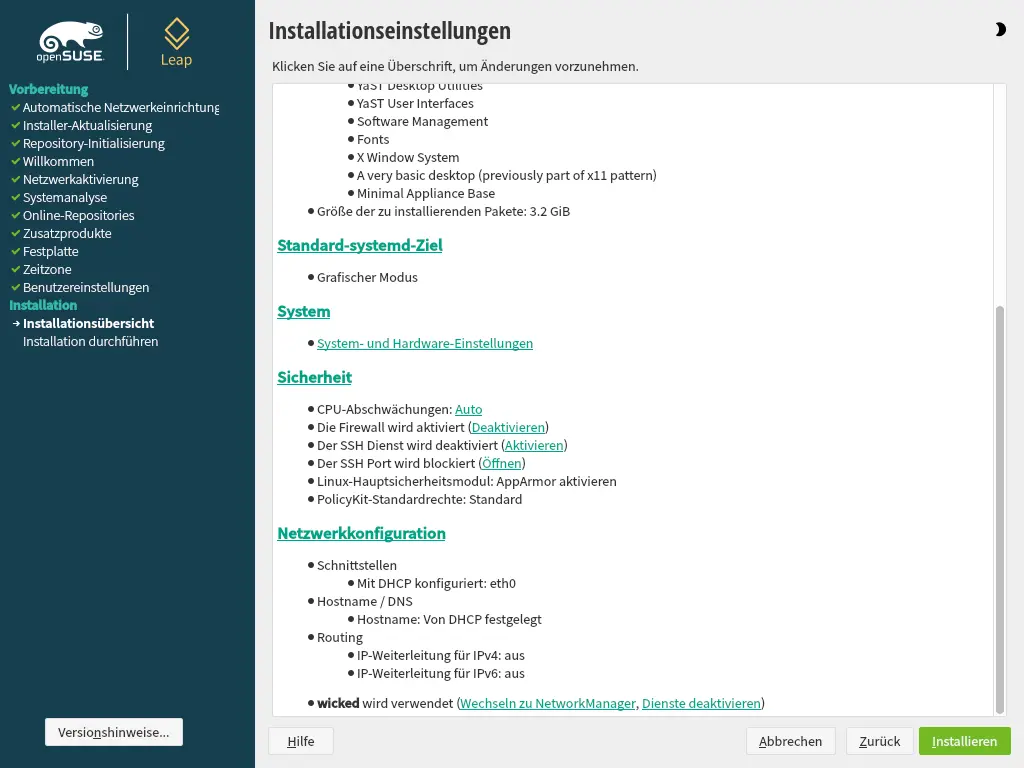Enable the SSH service via Aktivieren

click(534, 445)
